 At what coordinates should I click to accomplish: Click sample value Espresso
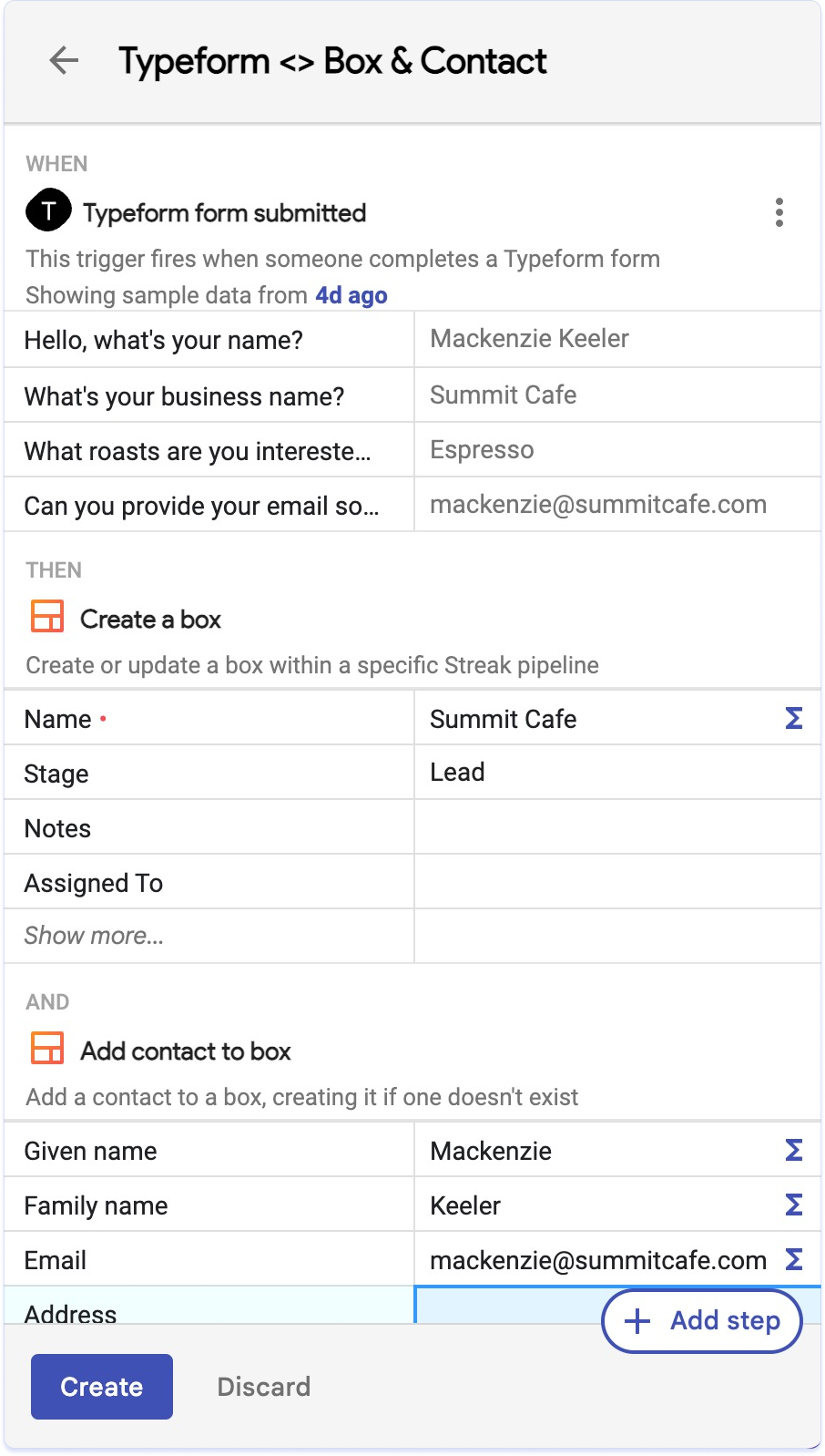tap(482, 449)
